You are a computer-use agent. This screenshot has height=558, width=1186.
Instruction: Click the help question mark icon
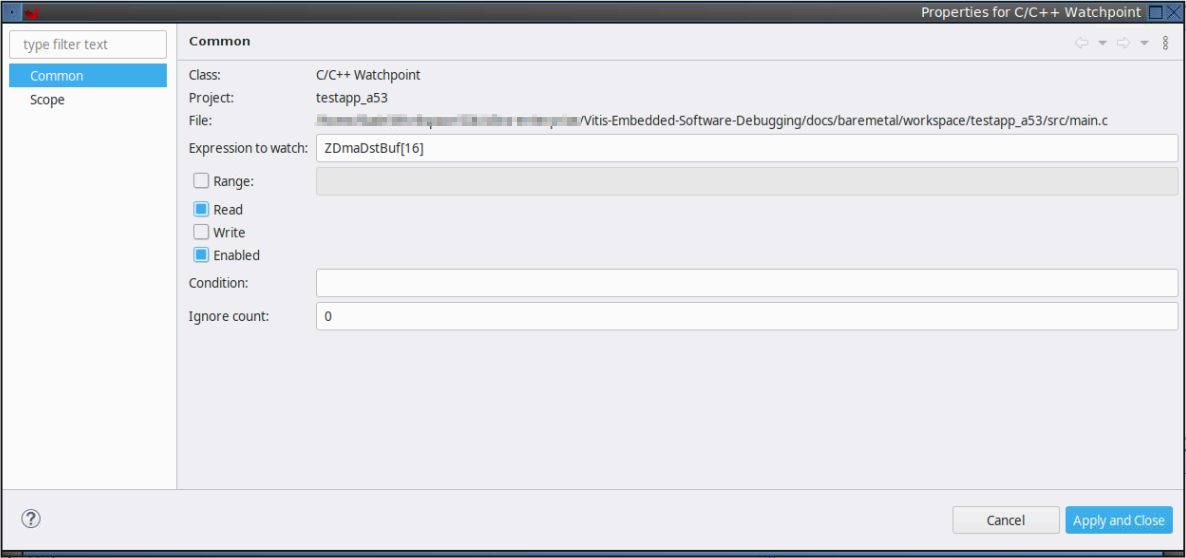32,519
